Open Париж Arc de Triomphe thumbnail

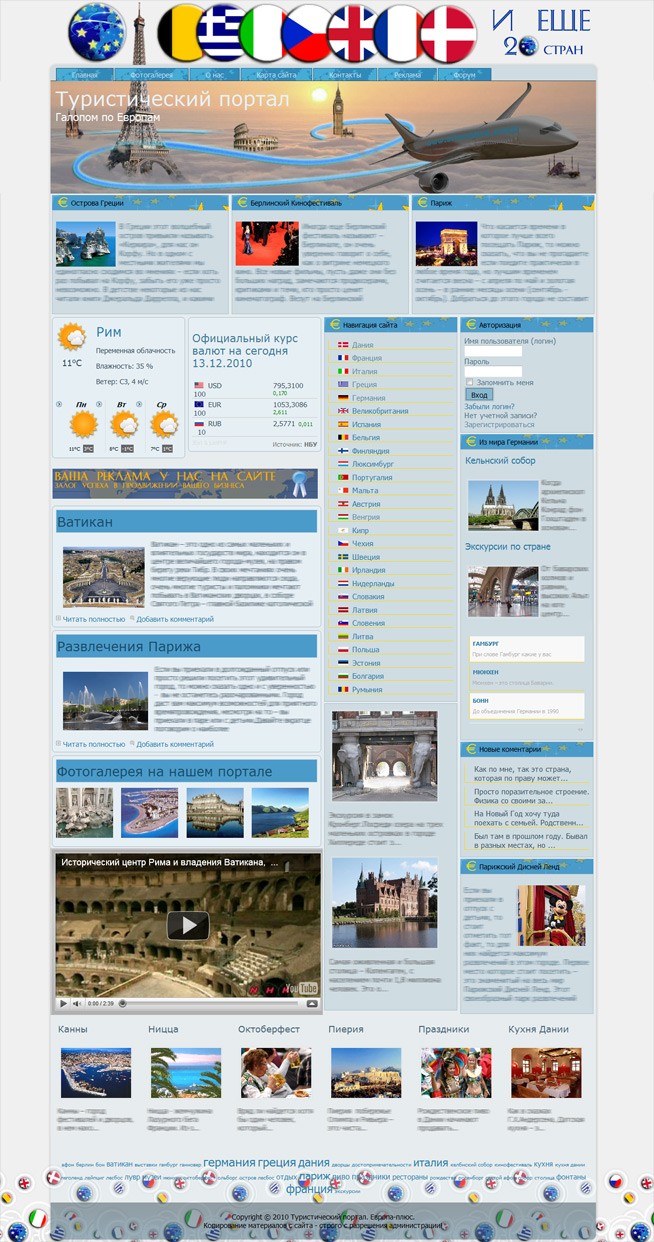446,243
